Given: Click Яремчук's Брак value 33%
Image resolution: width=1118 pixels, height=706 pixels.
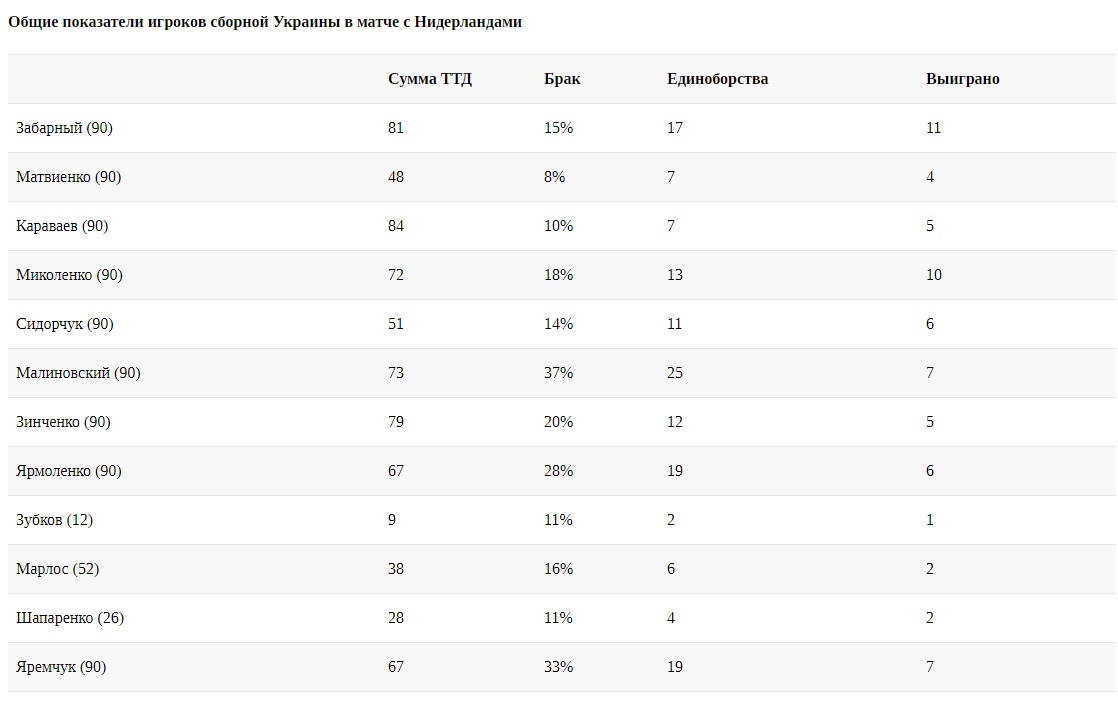Looking at the screenshot, I should coord(559,667).
